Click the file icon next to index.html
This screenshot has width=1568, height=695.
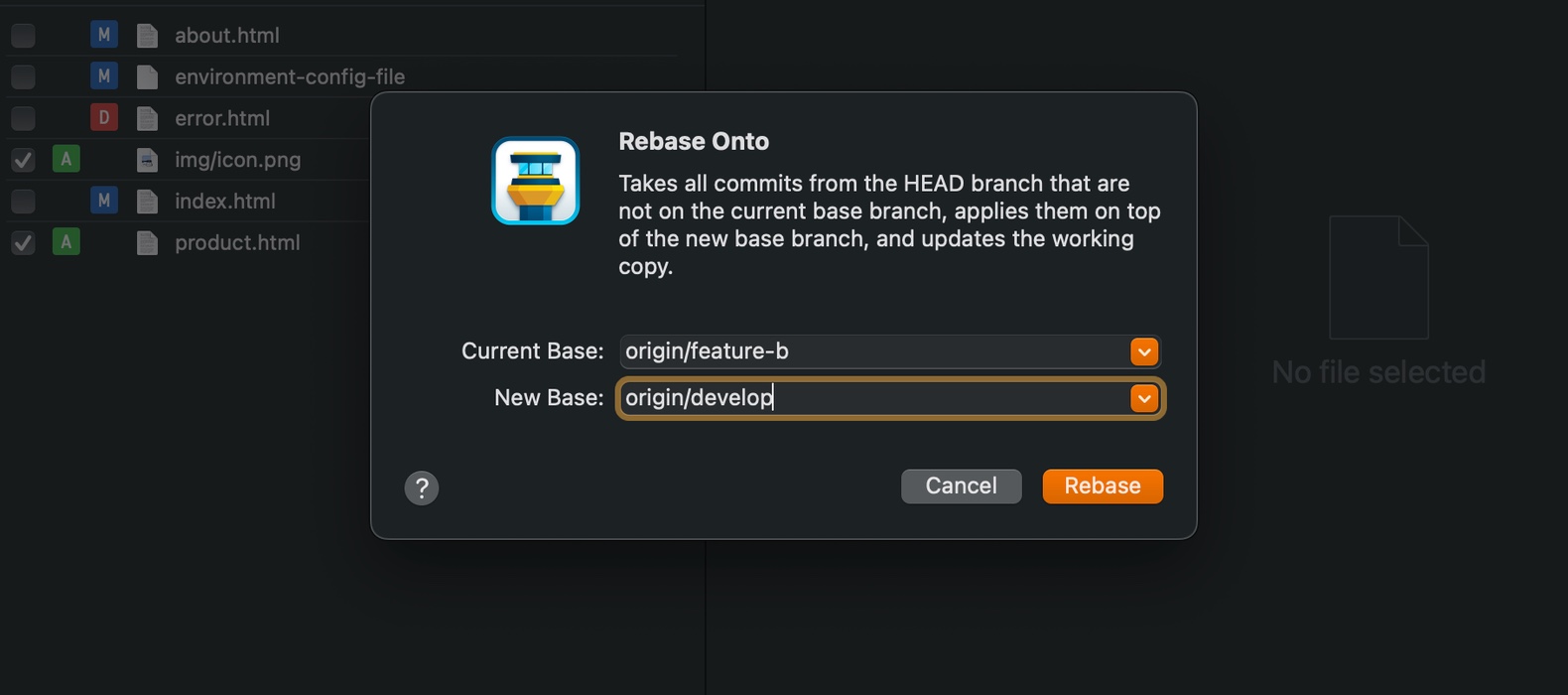(147, 202)
